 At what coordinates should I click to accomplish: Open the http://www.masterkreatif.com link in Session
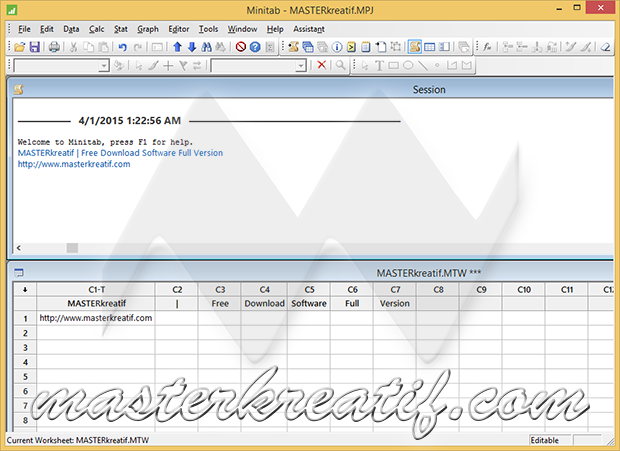click(74, 164)
